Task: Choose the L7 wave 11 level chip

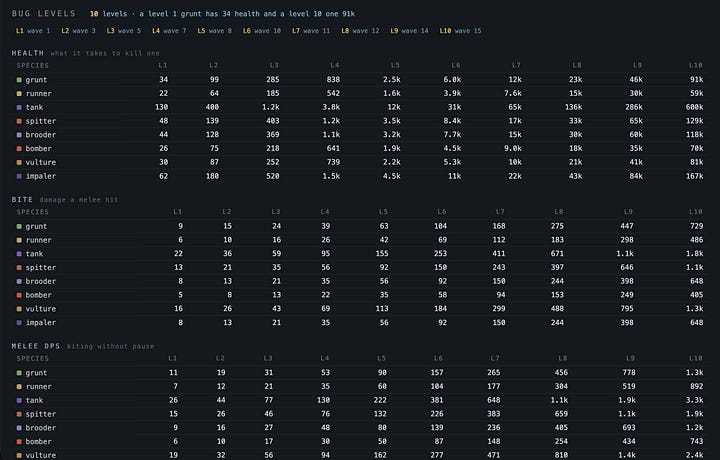Action: [311, 31]
